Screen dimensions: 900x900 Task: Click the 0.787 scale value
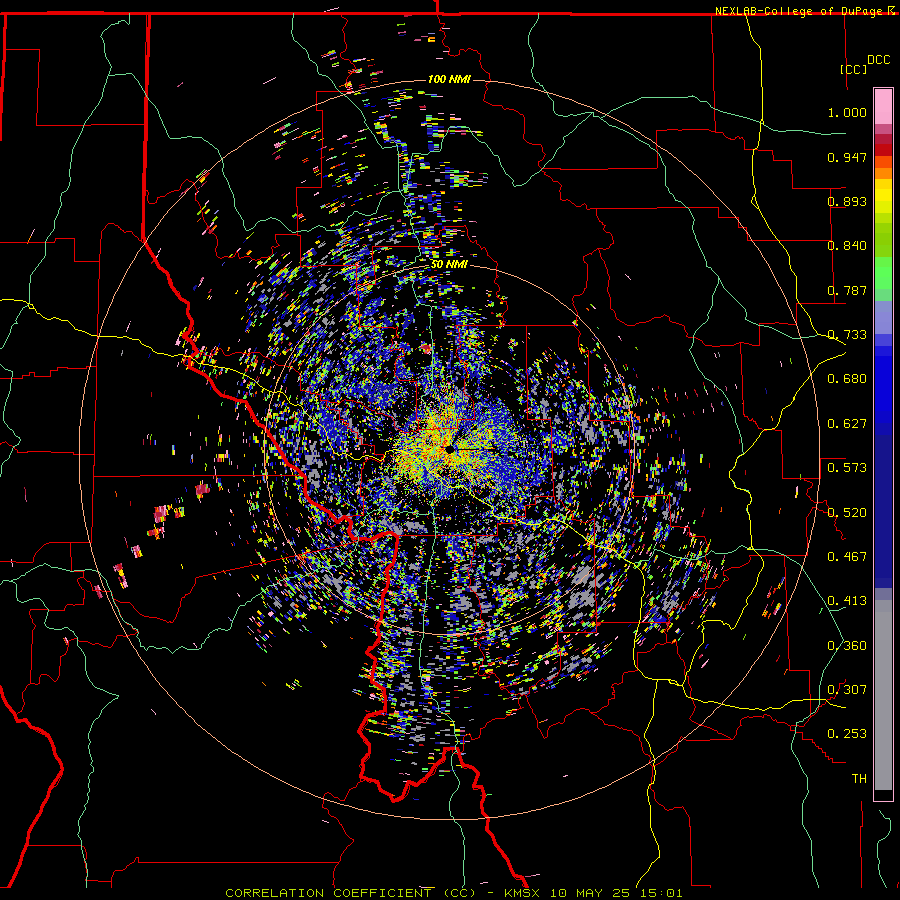(847, 290)
